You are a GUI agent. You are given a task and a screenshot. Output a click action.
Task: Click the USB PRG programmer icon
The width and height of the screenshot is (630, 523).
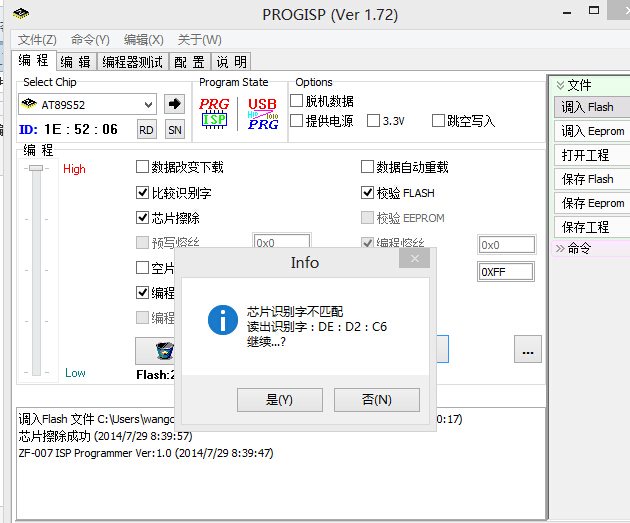coord(262,112)
